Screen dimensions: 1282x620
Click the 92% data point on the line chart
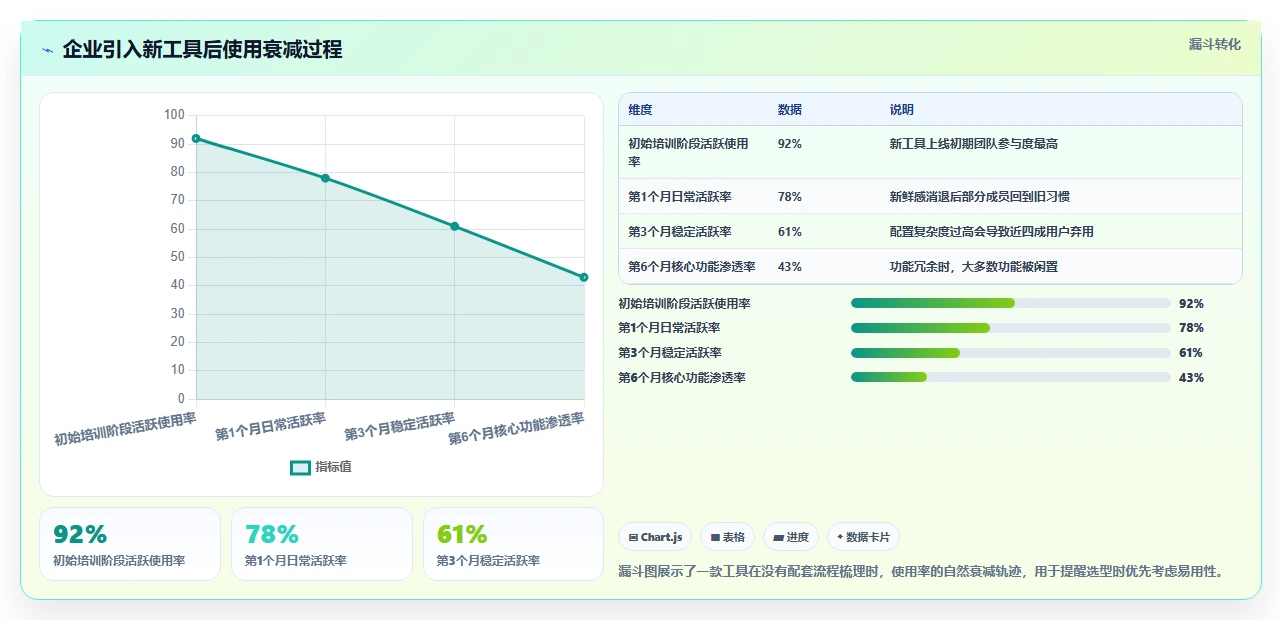tap(196, 138)
